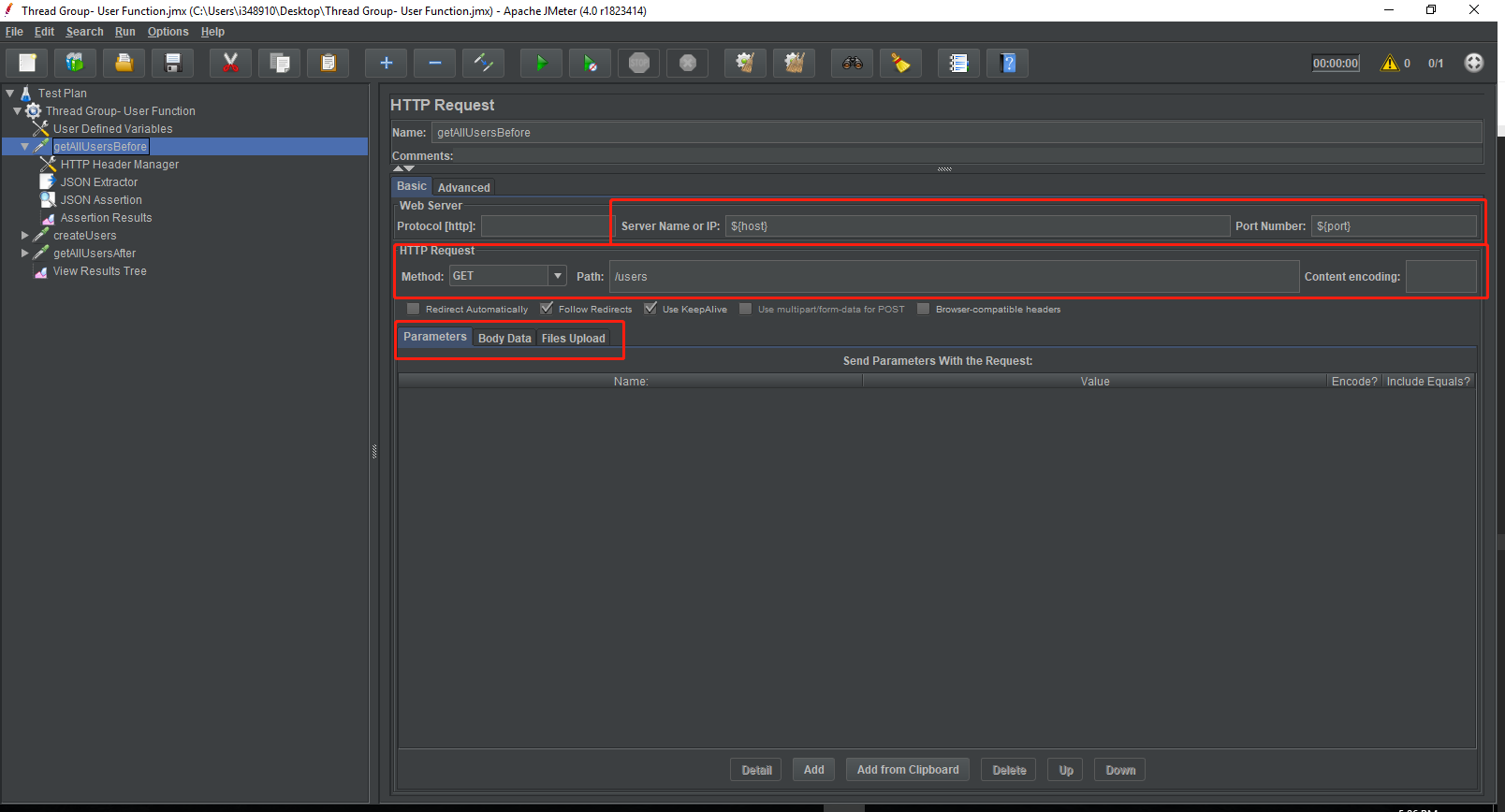Click the Port Number field
This screenshot has height=812, width=1505.
1394,225
